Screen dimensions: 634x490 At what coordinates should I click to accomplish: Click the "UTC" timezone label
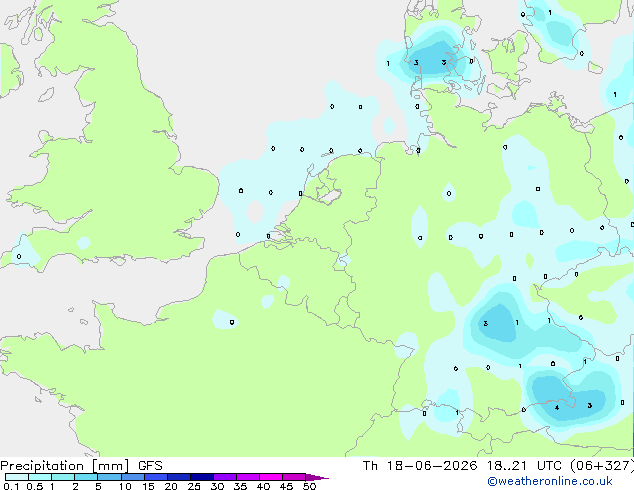coord(549,466)
